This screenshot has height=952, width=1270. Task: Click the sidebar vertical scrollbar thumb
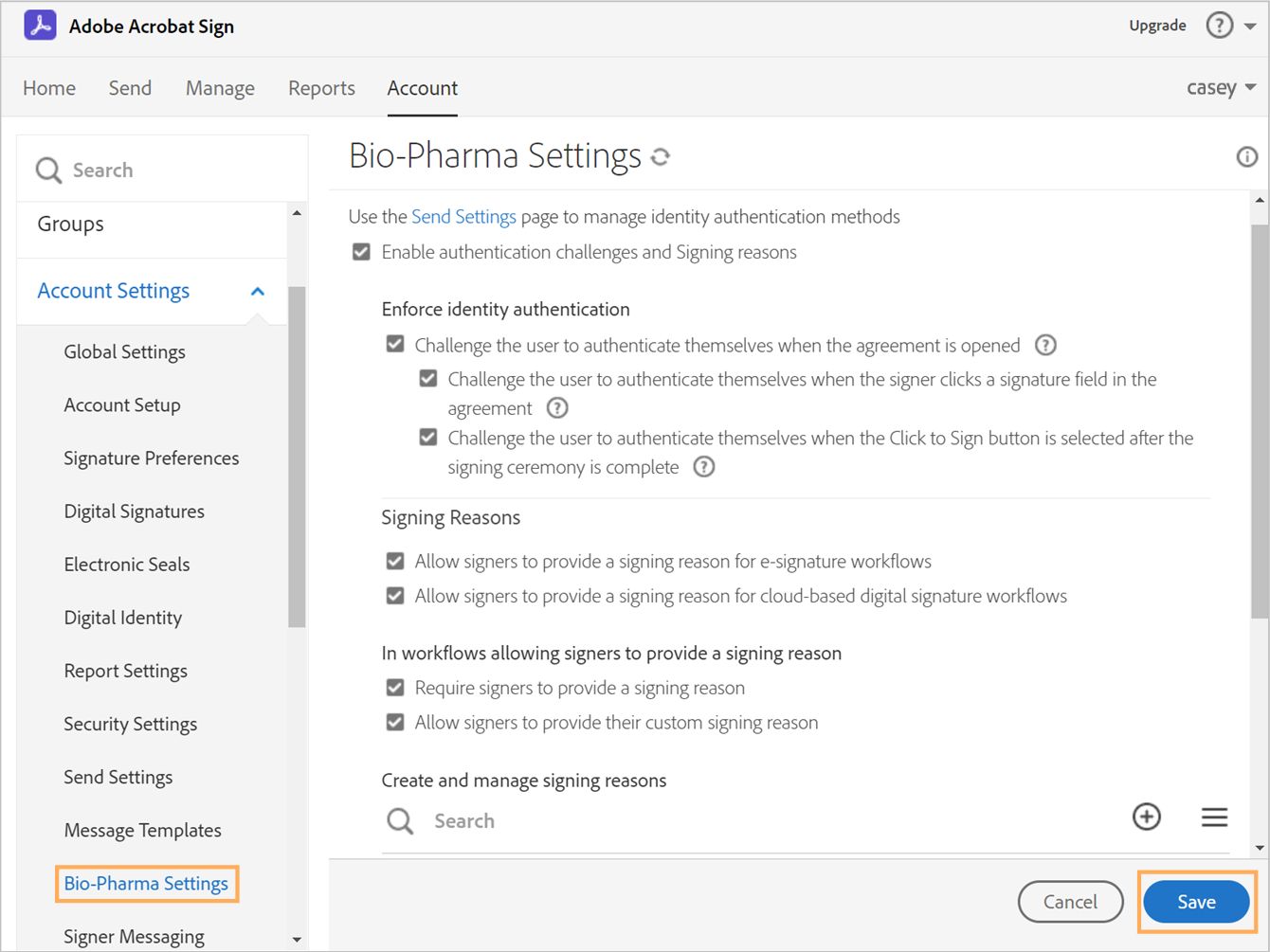pyautogui.click(x=297, y=457)
